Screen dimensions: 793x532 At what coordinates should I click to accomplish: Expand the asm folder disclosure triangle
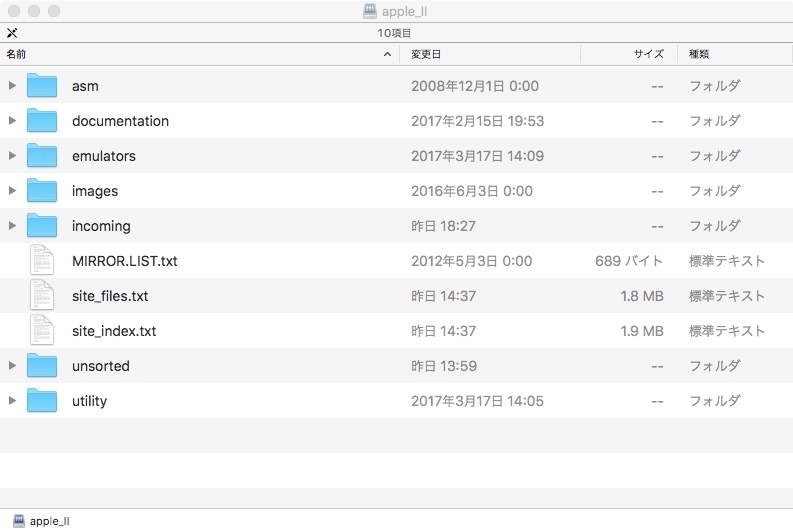coord(12,86)
